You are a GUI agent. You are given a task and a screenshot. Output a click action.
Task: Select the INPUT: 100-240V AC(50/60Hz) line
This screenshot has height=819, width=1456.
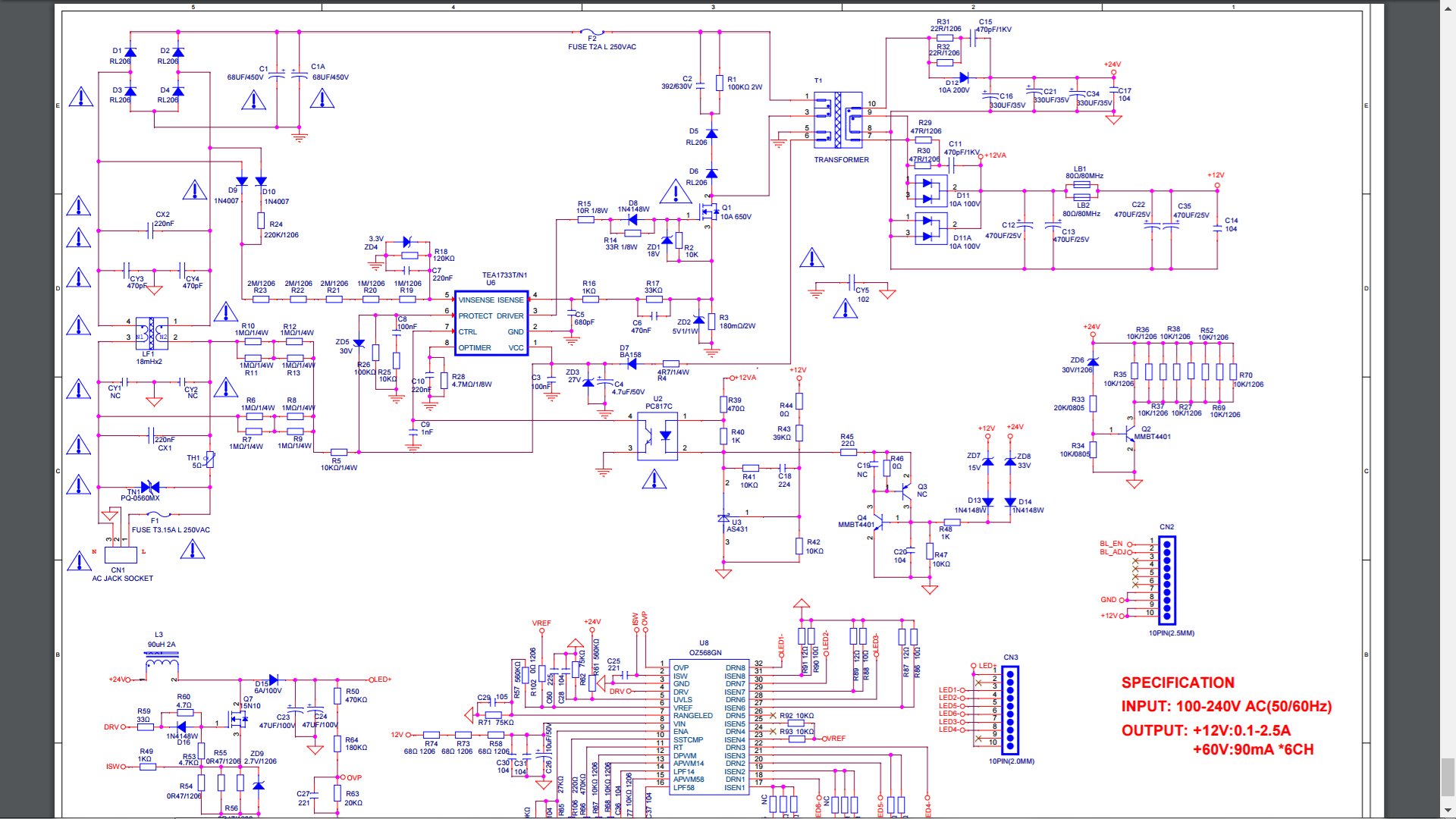pyautogui.click(x=1226, y=707)
